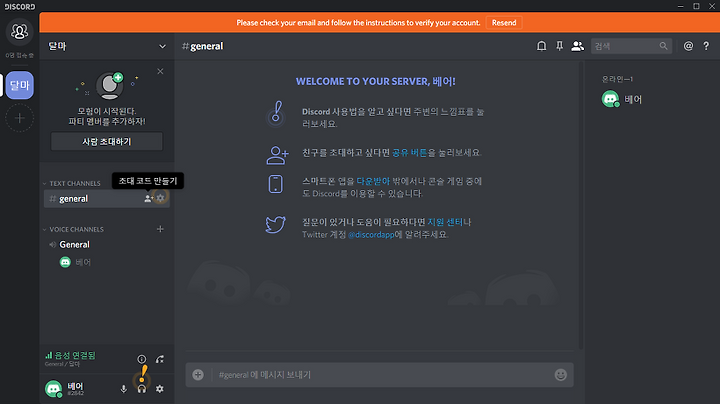720x404 pixels.
Task: Toggle channel notification bell
Action: (x=542, y=46)
